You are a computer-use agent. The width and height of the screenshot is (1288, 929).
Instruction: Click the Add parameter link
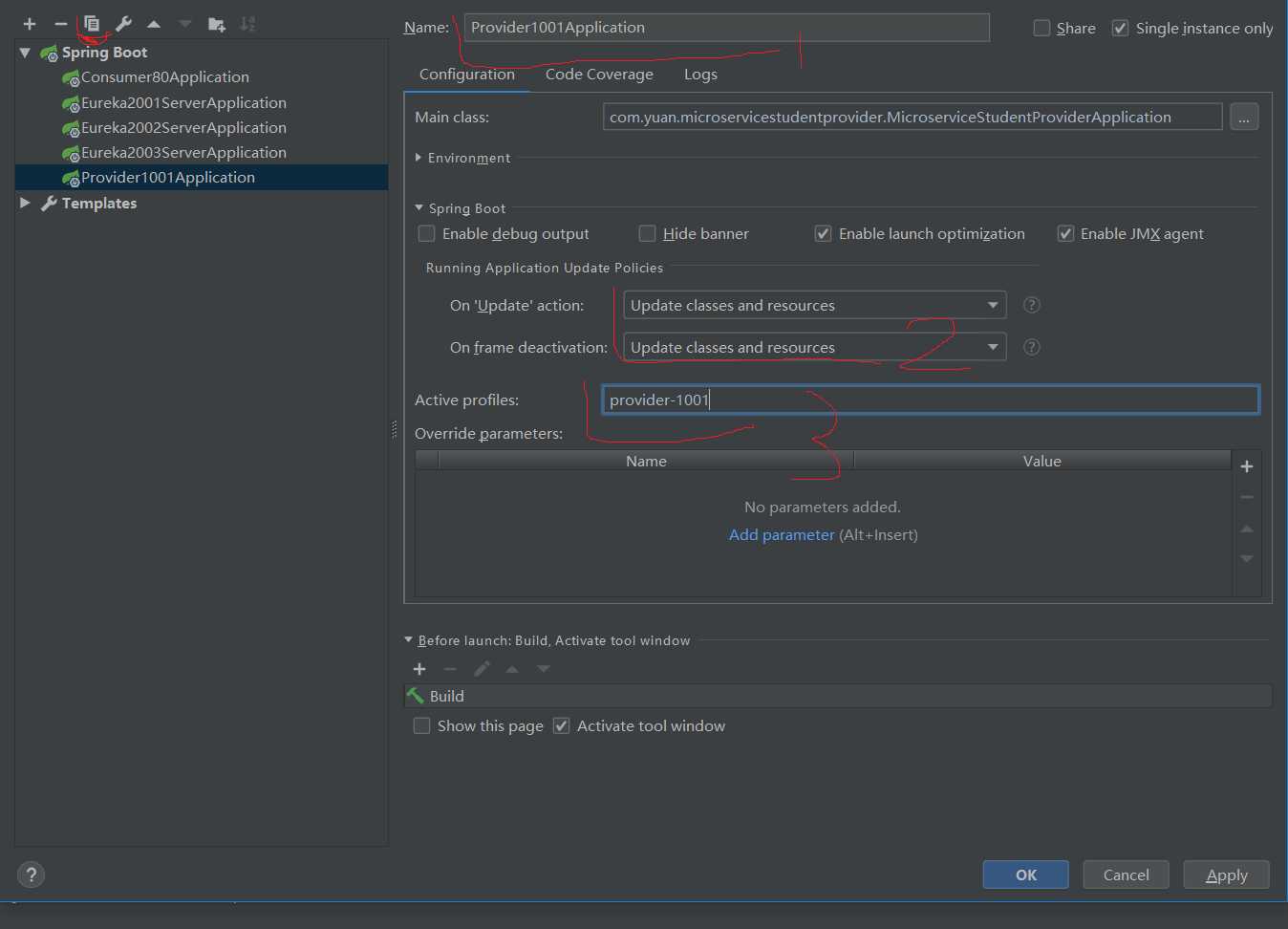[x=782, y=534]
